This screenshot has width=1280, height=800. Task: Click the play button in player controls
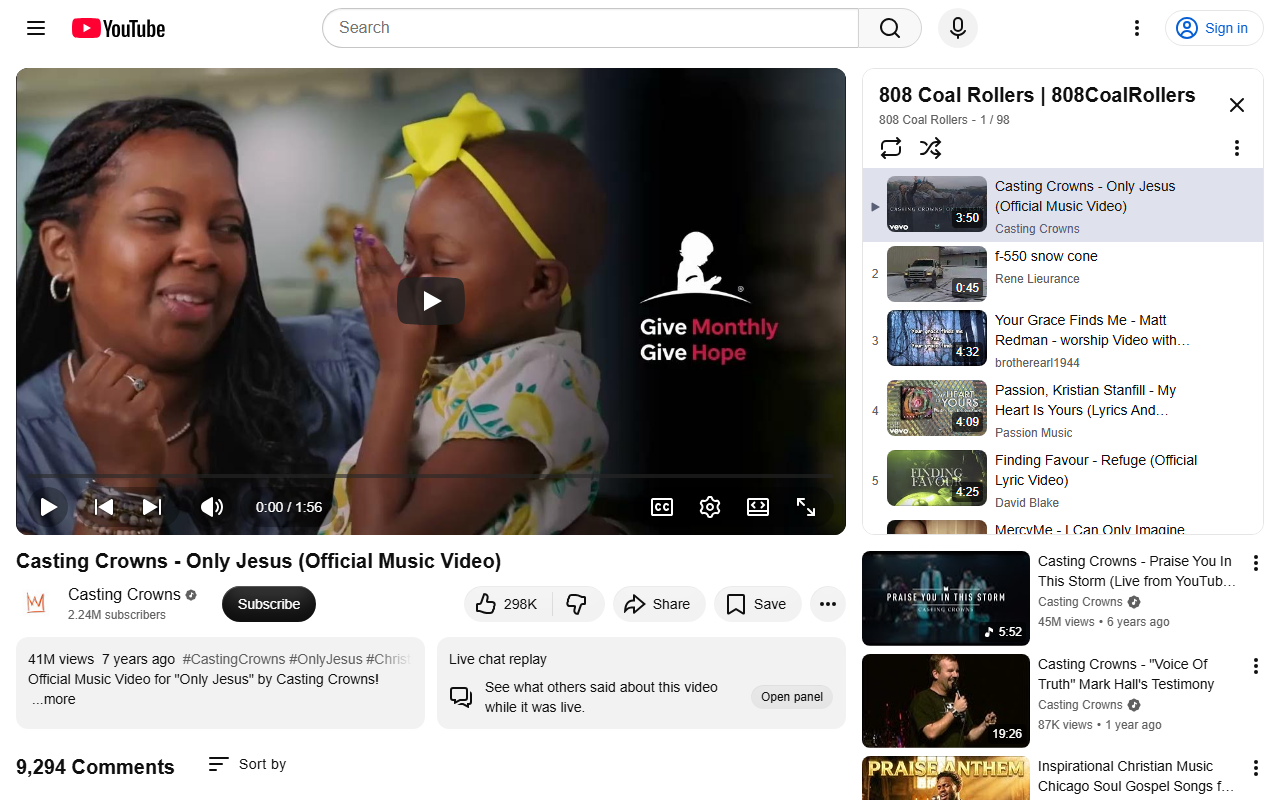pyautogui.click(x=48, y=507)
